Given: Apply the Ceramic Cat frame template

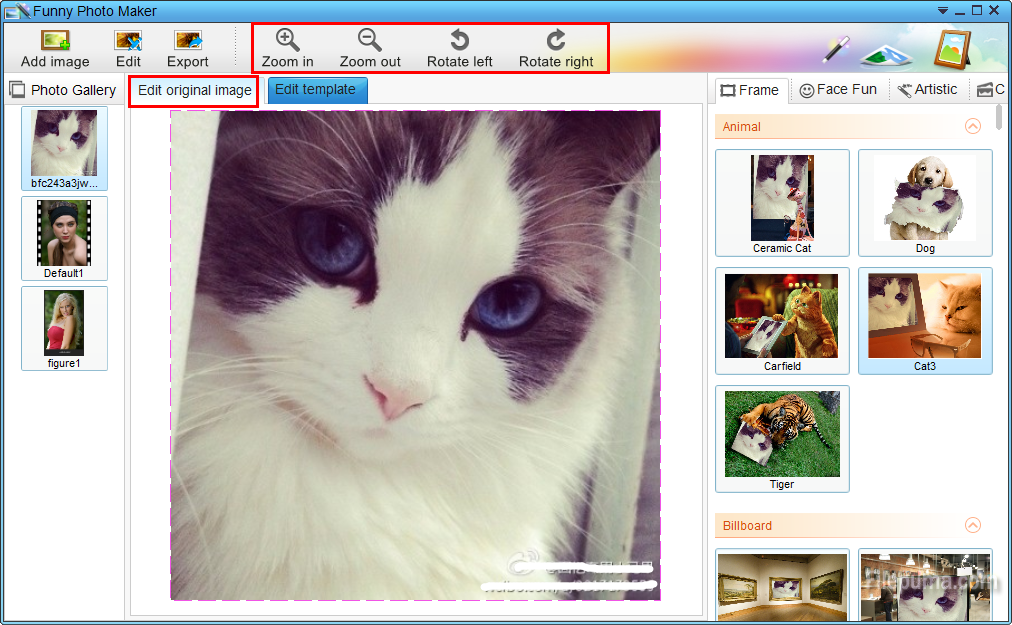Looking at the screenshot, I should pos(782,203).
